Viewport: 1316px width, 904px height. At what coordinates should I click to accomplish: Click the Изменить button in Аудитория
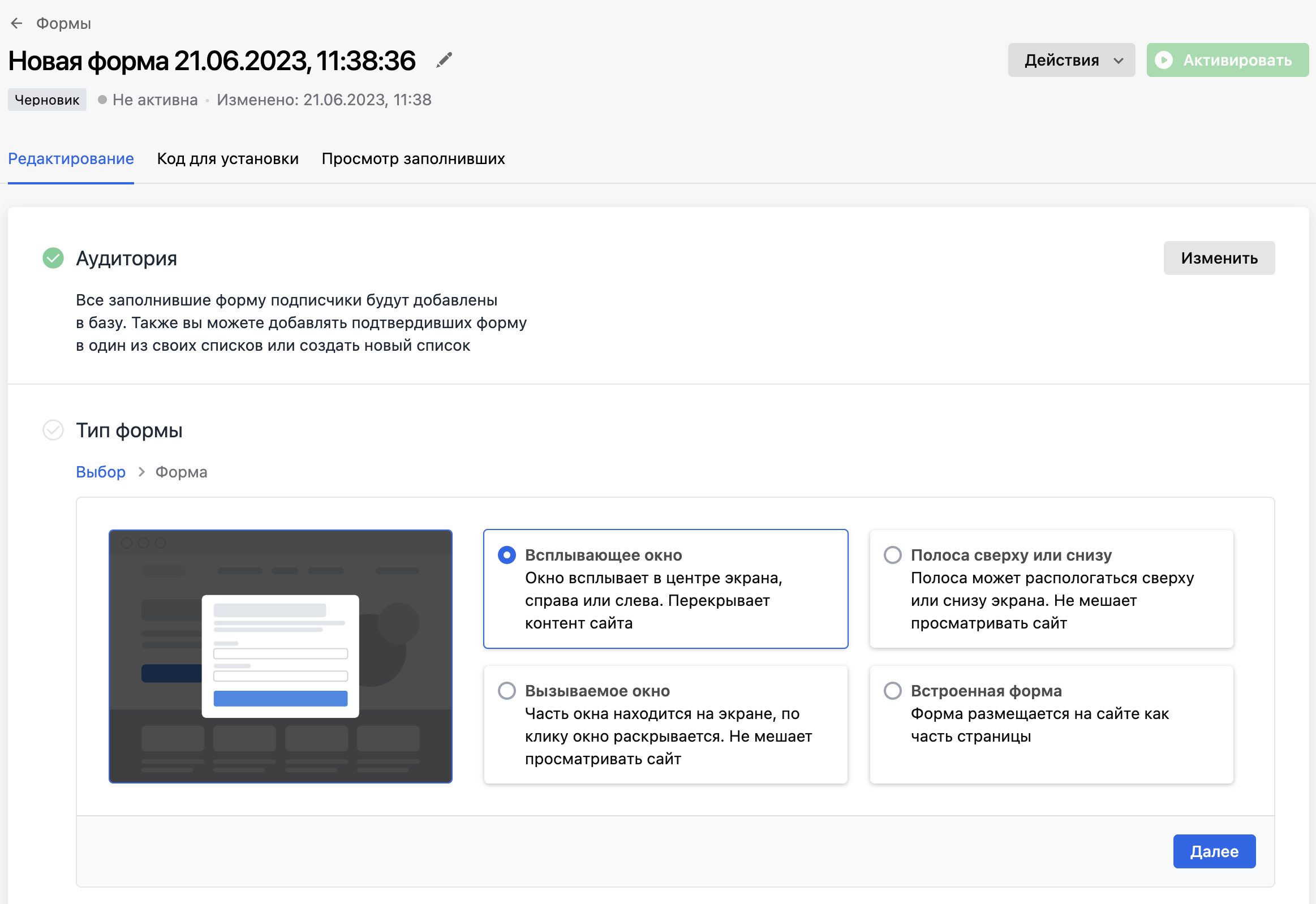coord(1219,259)
